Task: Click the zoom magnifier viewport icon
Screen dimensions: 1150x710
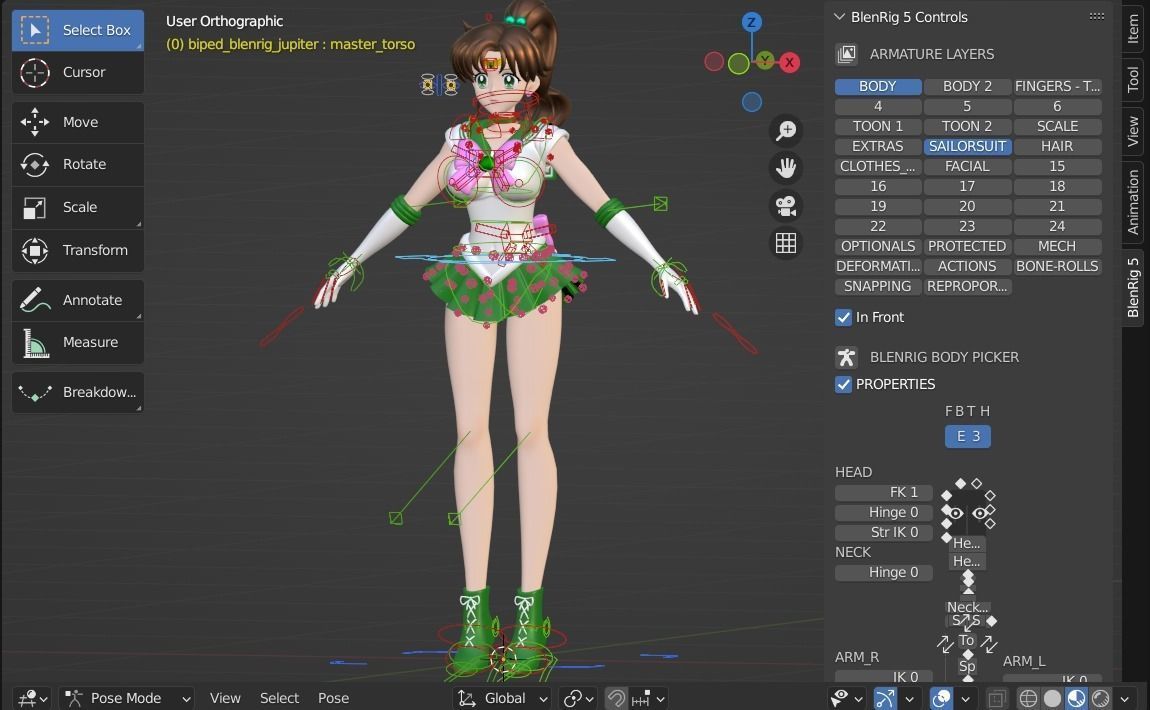Action: pyautogui.click(x=786, y=131)
